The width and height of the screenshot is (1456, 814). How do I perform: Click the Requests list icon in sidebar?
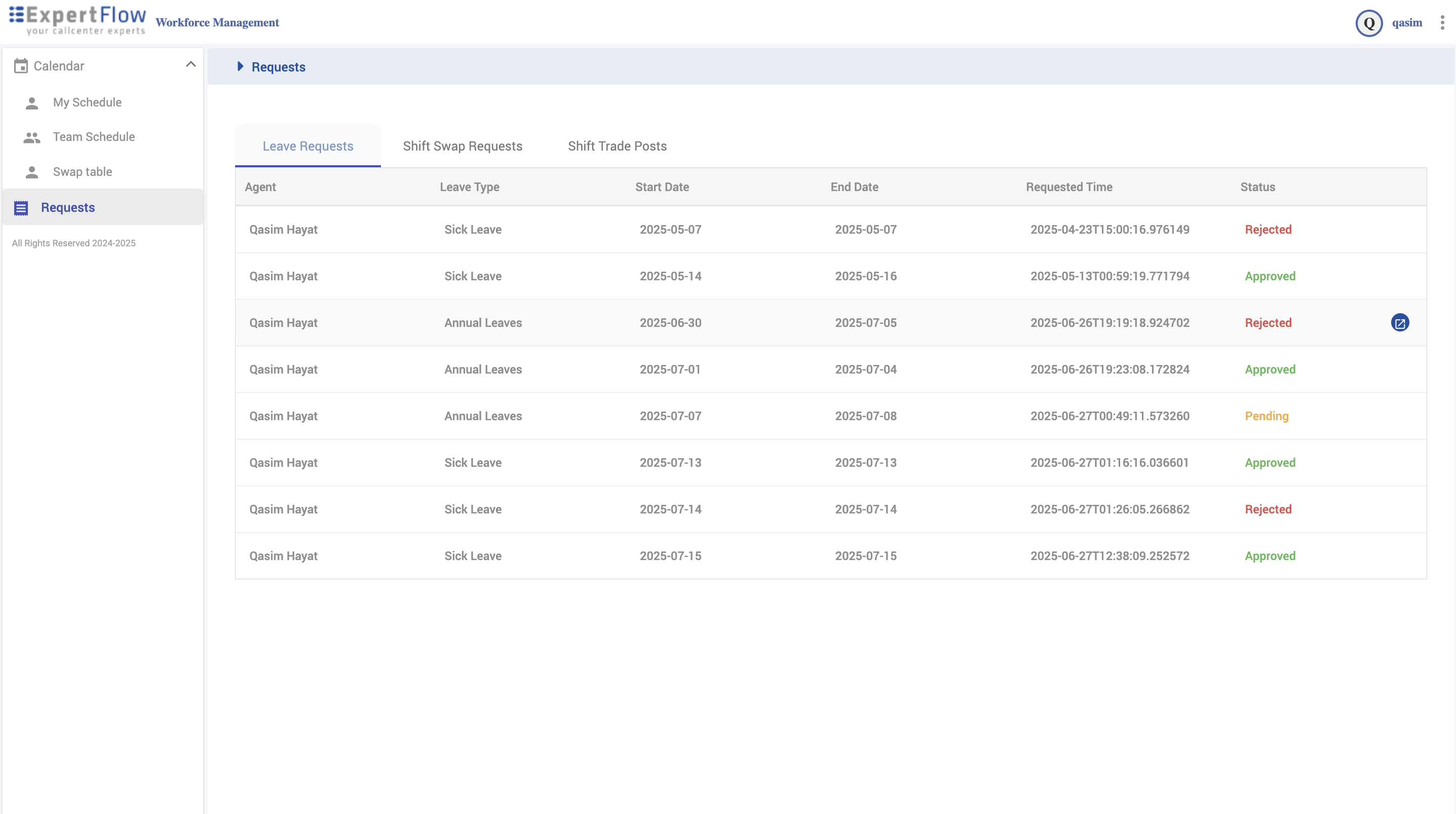21,208
